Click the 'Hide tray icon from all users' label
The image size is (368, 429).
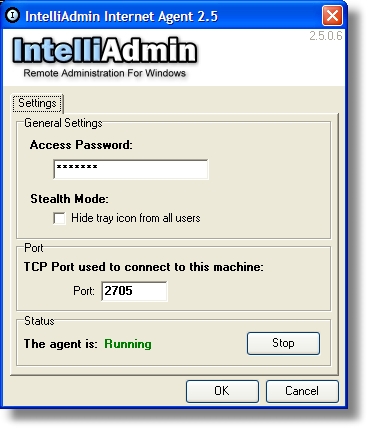[136, 218]
